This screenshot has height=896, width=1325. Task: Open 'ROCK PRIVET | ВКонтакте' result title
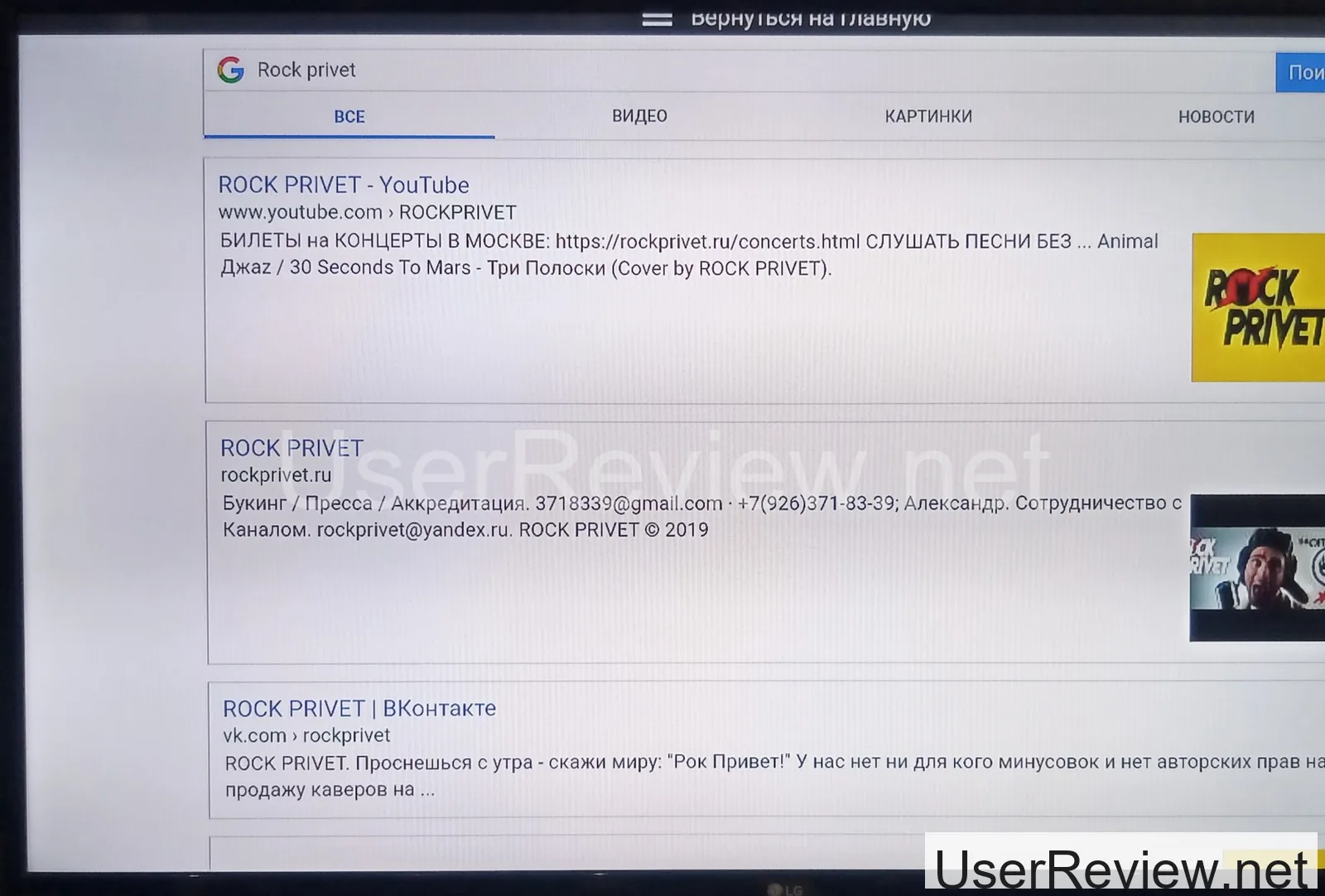pyautogui.click(x=359, y=709)
